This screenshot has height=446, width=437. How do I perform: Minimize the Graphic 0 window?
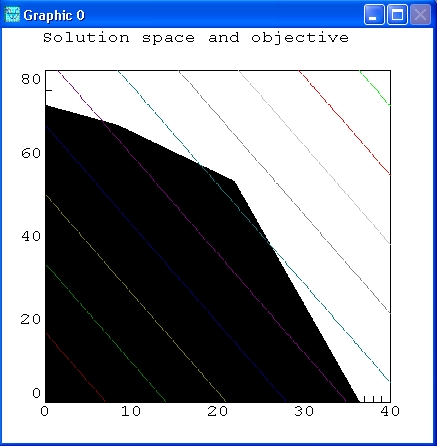[x=374, y=15]
